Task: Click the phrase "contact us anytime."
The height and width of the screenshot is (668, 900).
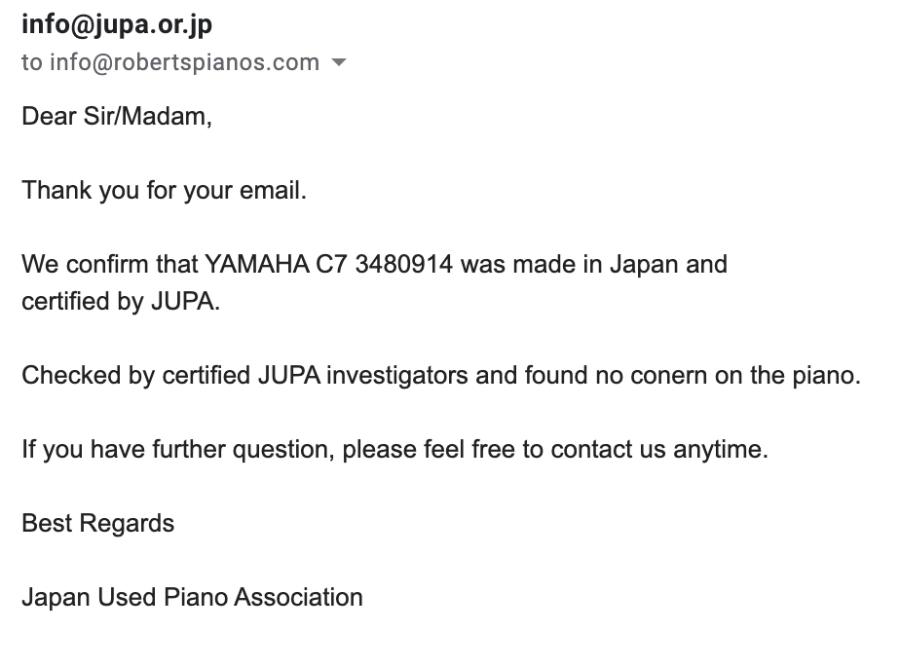Action: point(660,449)
